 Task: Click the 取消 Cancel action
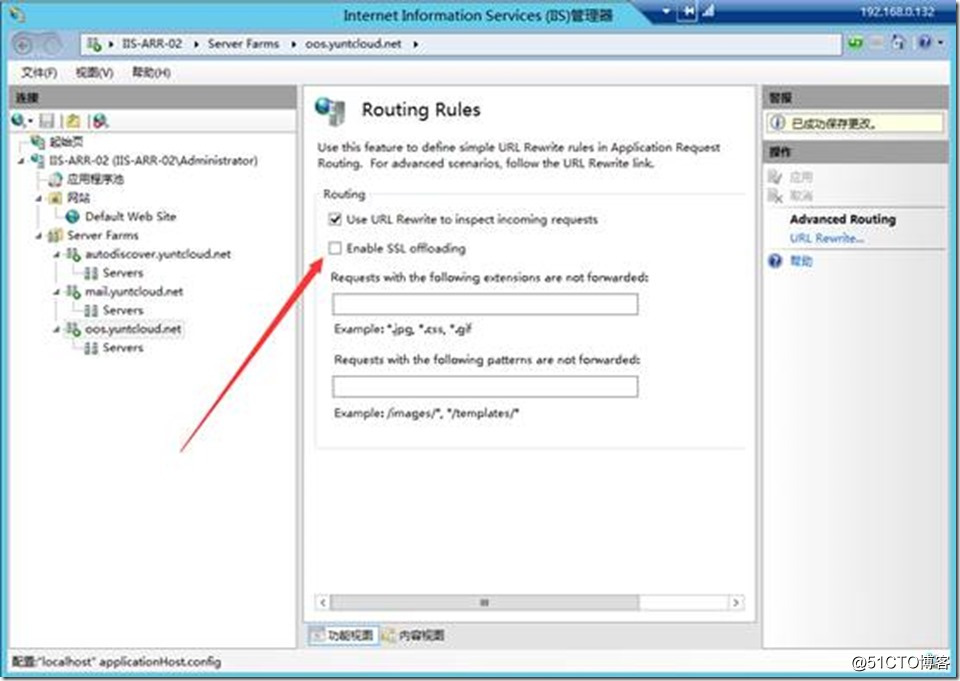pos(801,195)
